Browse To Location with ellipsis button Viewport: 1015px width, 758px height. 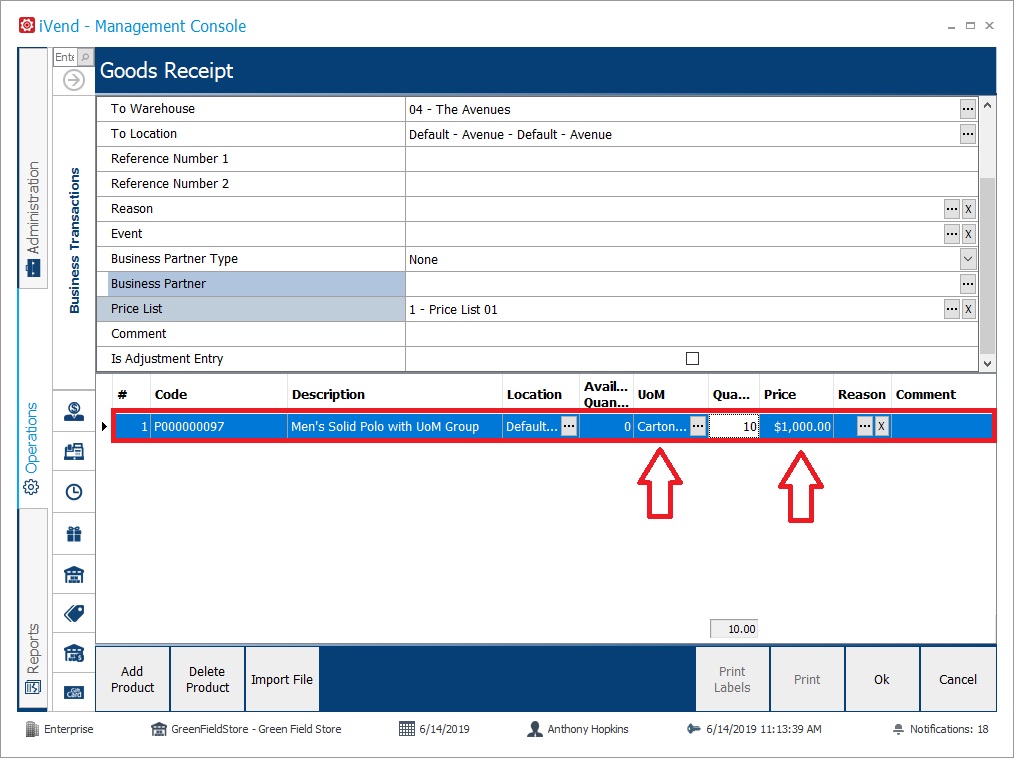point(968,134)
